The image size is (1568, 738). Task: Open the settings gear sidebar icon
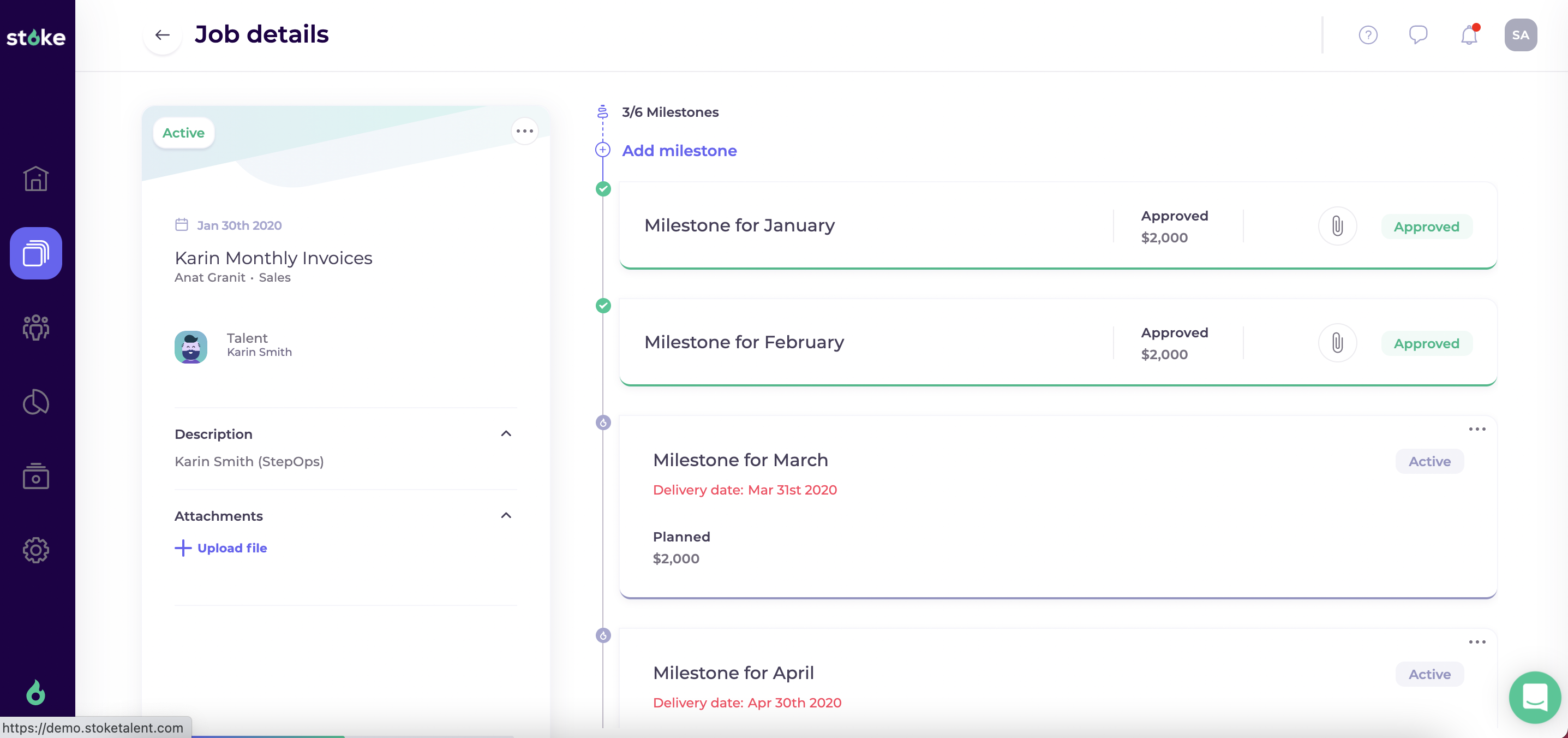[x=36, y=550]
